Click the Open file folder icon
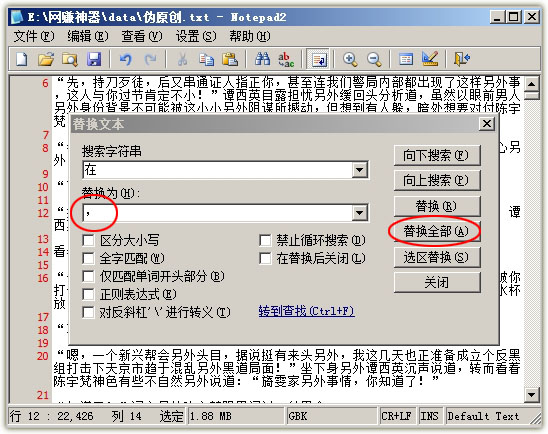 (x=46, y=59)
